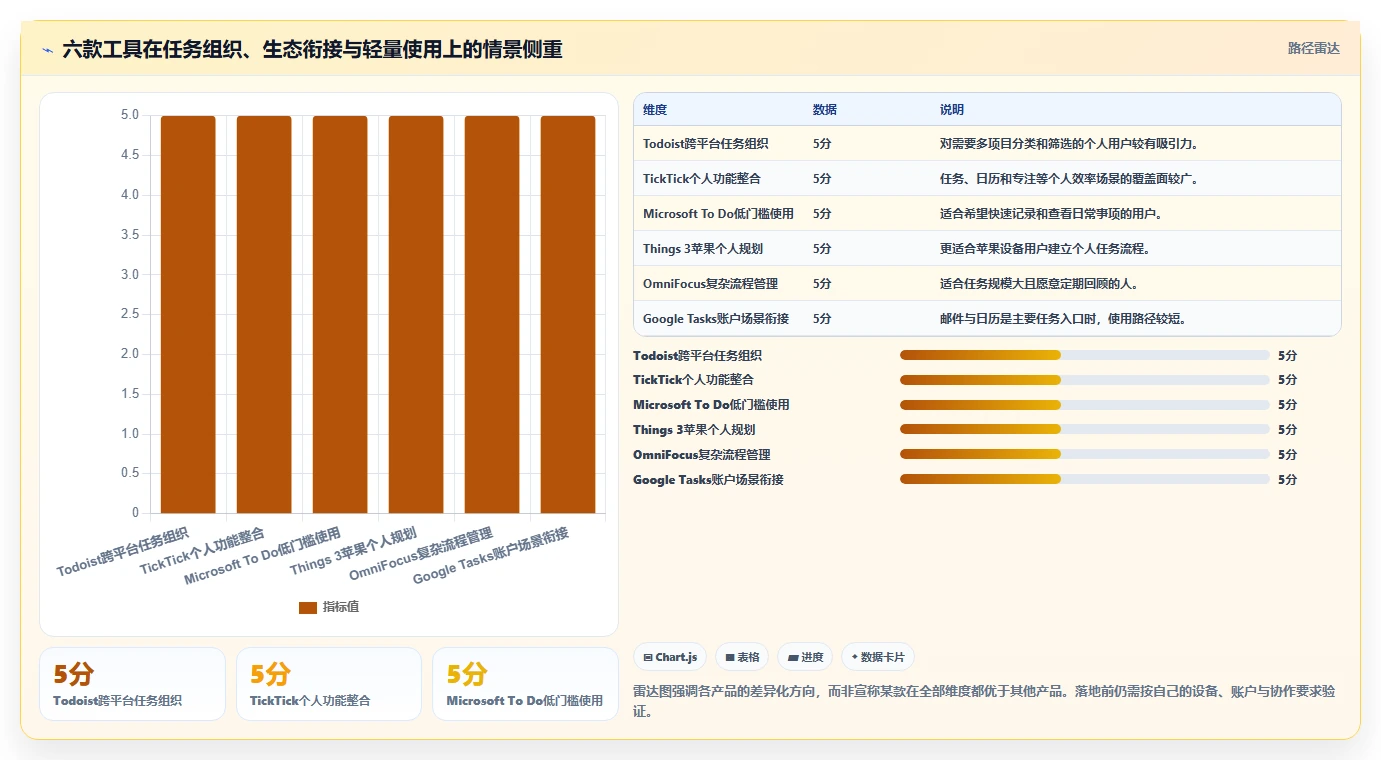
Task: Click the 数据 column header
Action: pos(825,109)
